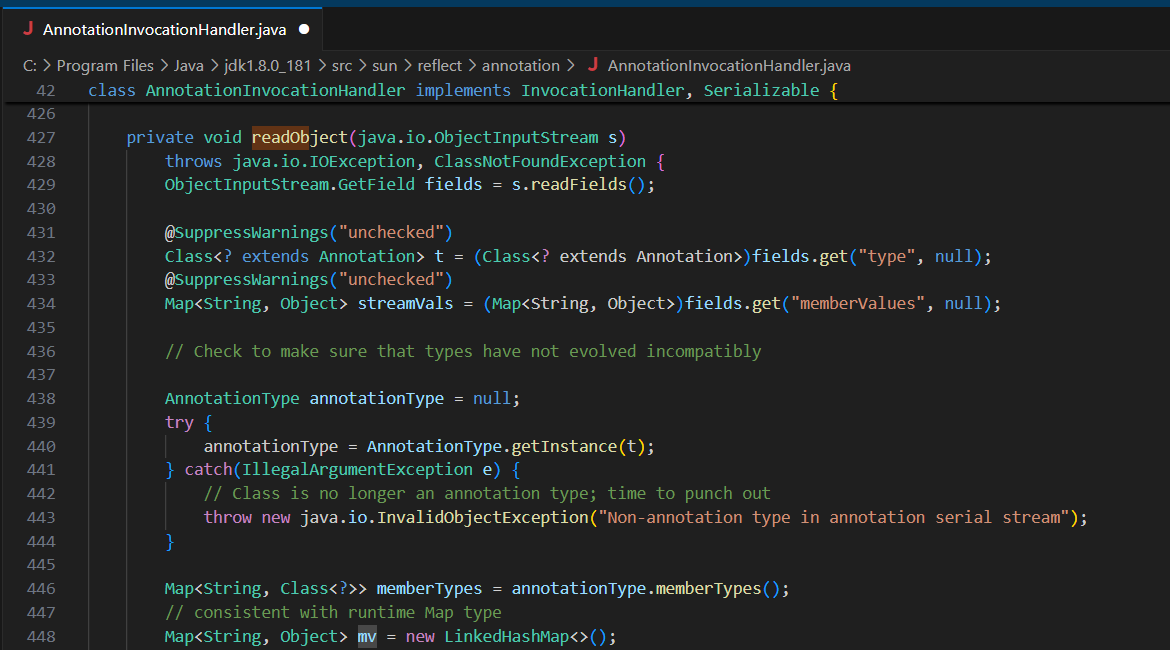Click the closing brace on line 444
Screen dimensions: 1170x650
pyautogui.click(x=169, y=541)
